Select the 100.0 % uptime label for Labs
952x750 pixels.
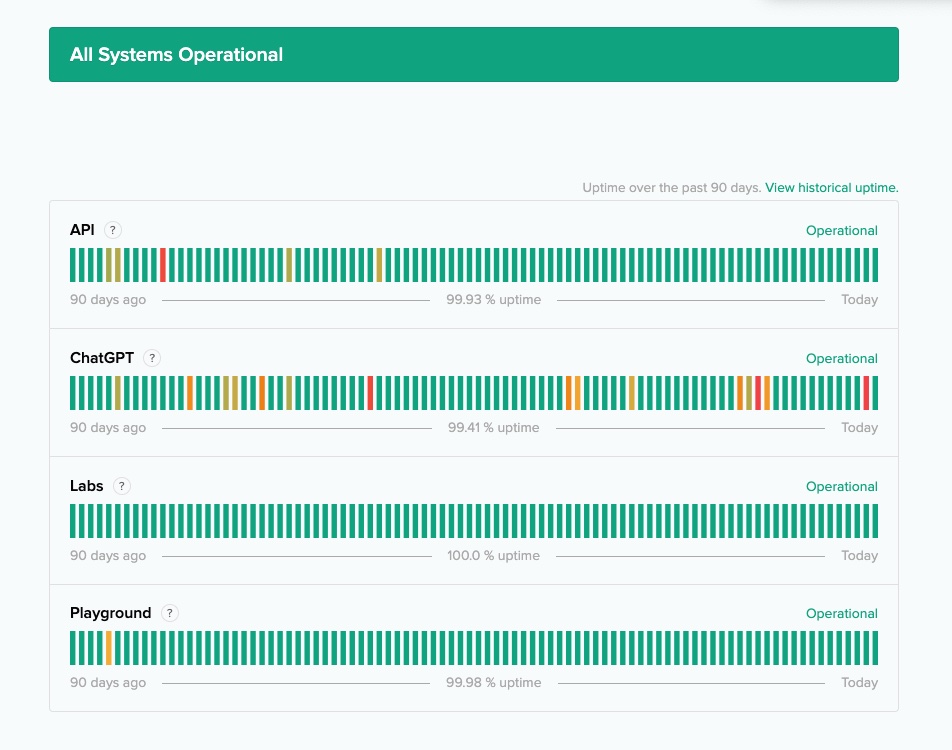(493, 556)
